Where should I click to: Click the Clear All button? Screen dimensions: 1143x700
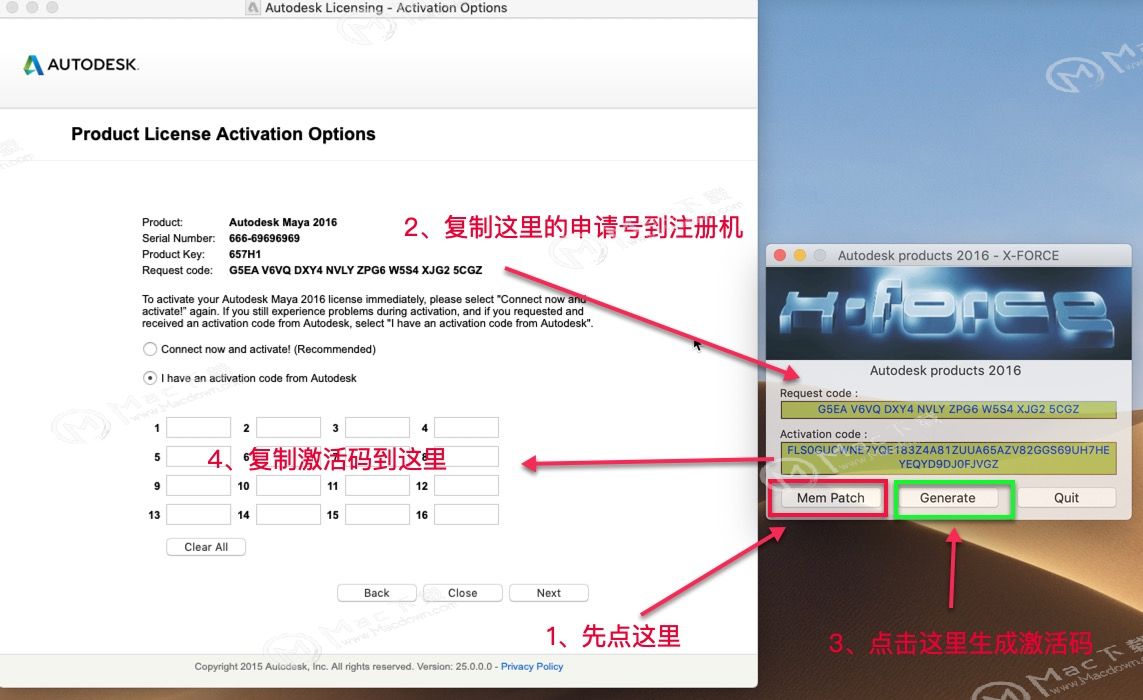(206, 547)
